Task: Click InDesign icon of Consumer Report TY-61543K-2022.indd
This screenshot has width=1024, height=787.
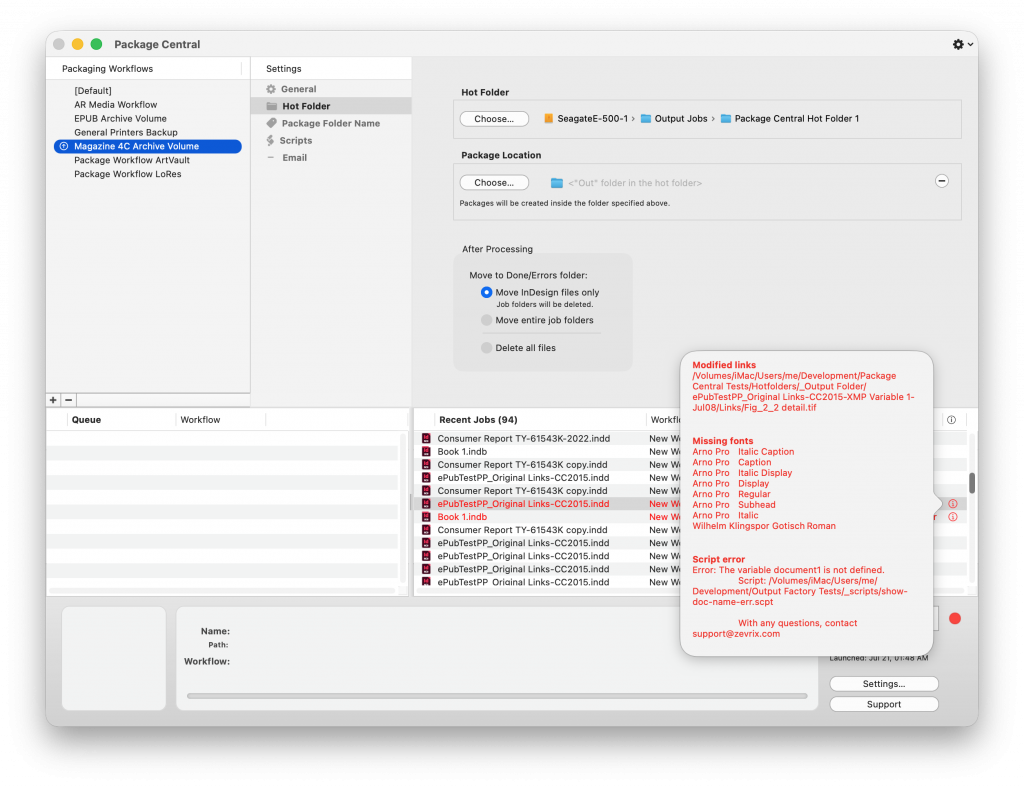Action: (426, 438)
